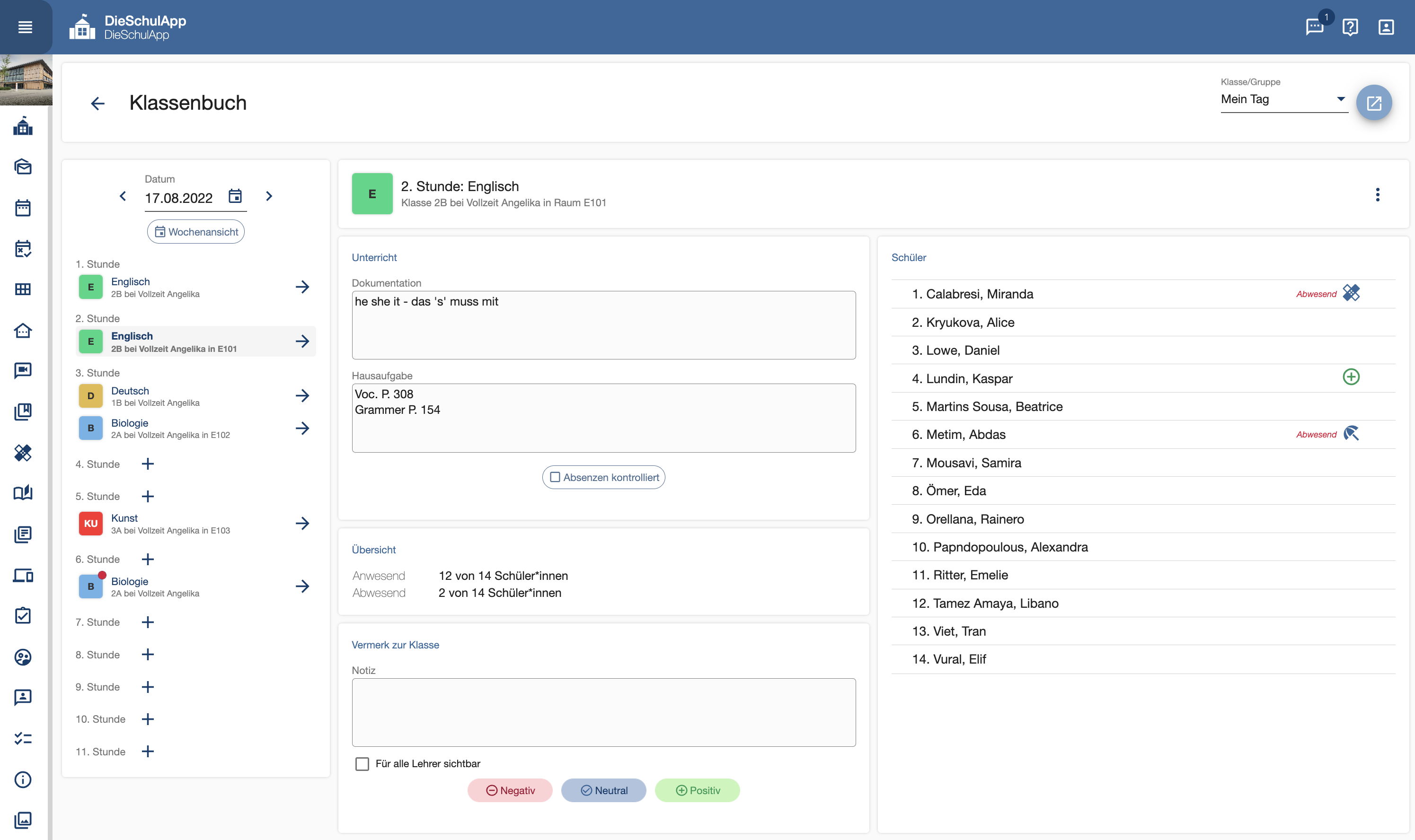This screenshot has height=840, width=1415.
Task: Open the calendar sidebar icon
Action: (23, 208)
